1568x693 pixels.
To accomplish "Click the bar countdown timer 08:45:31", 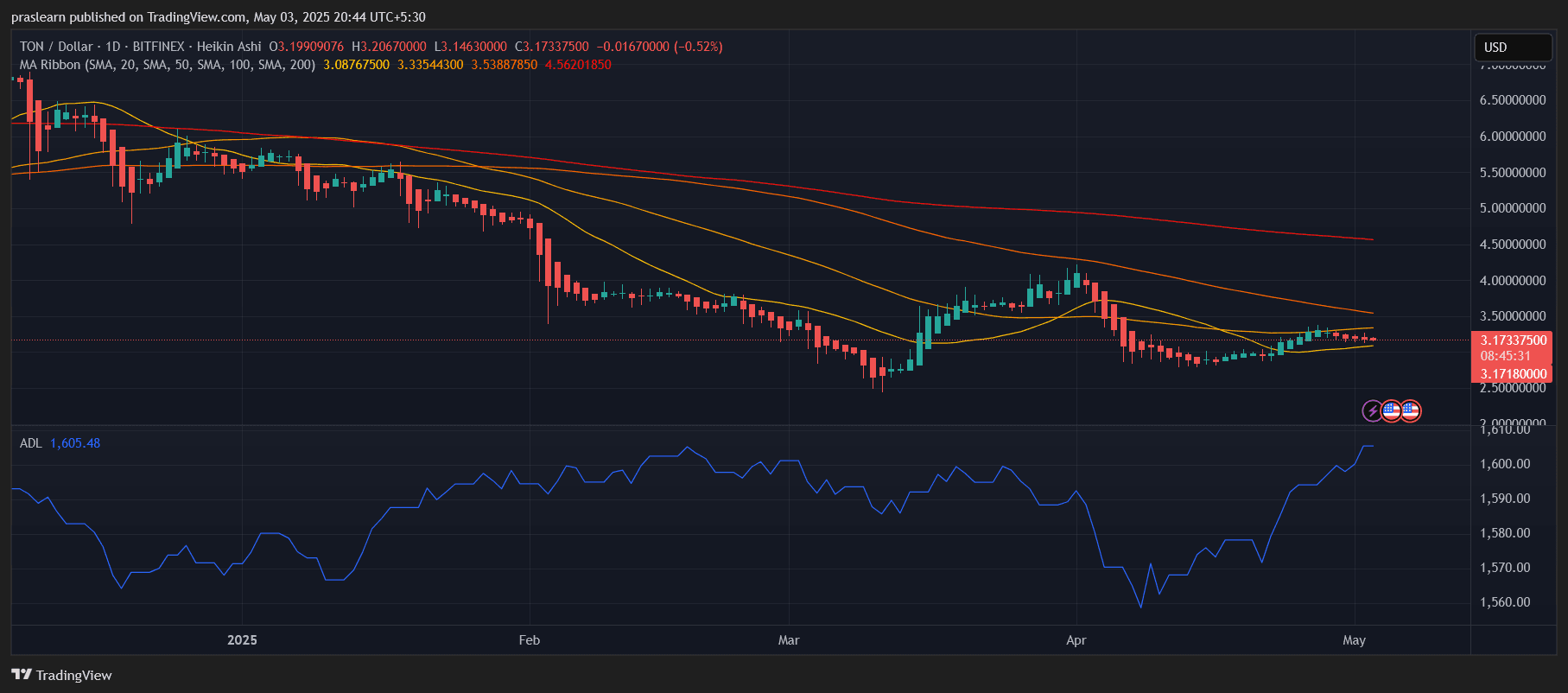I will tap(1505, 356).
